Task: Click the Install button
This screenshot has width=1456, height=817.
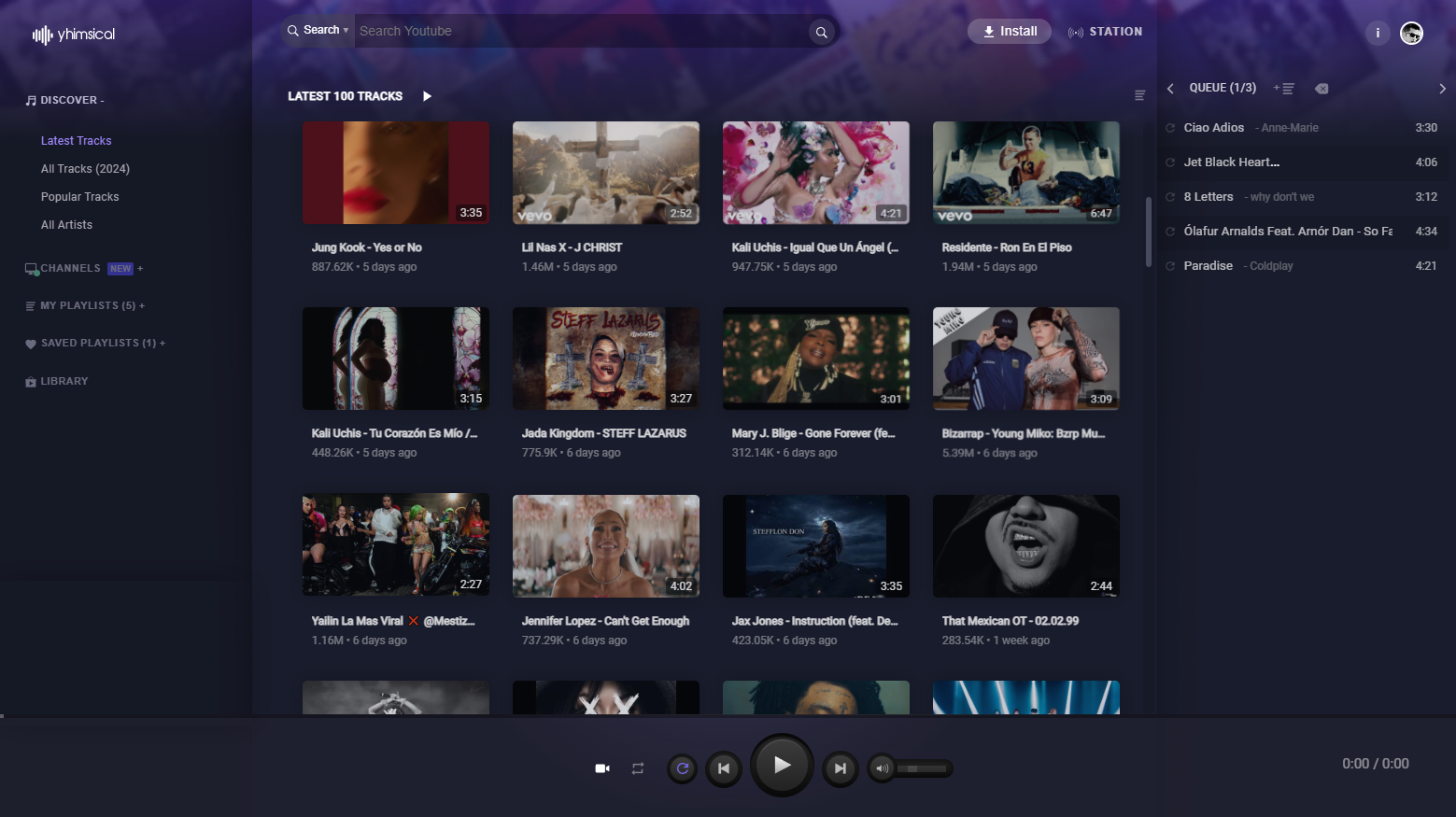Action: click(x=1010, y=32)
